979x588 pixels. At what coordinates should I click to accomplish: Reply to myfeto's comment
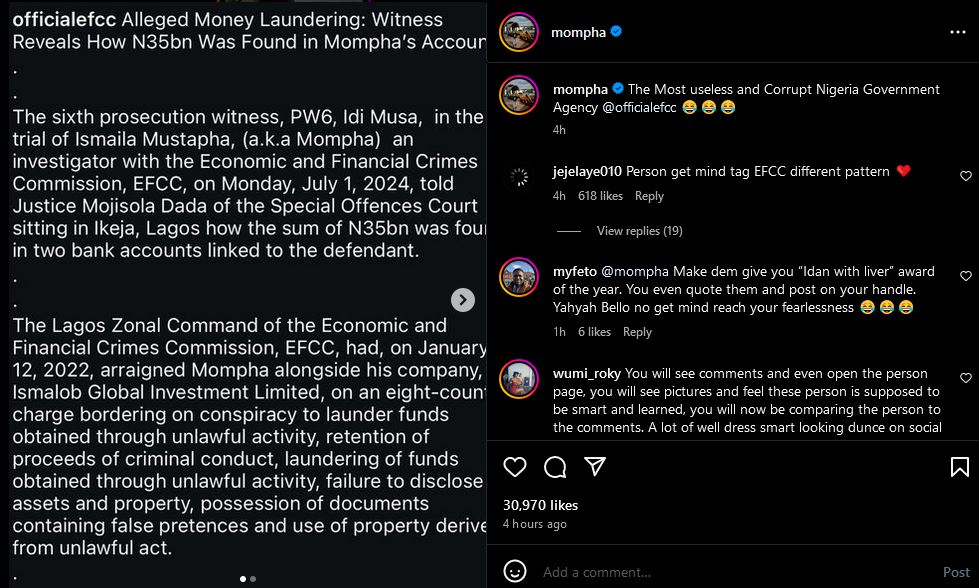[638, 331]
